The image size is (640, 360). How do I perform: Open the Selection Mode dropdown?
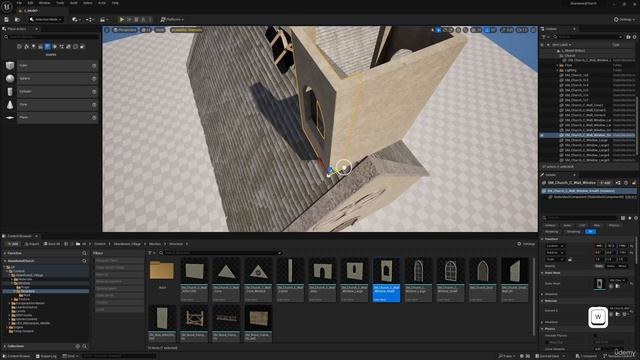click(46, 20)
